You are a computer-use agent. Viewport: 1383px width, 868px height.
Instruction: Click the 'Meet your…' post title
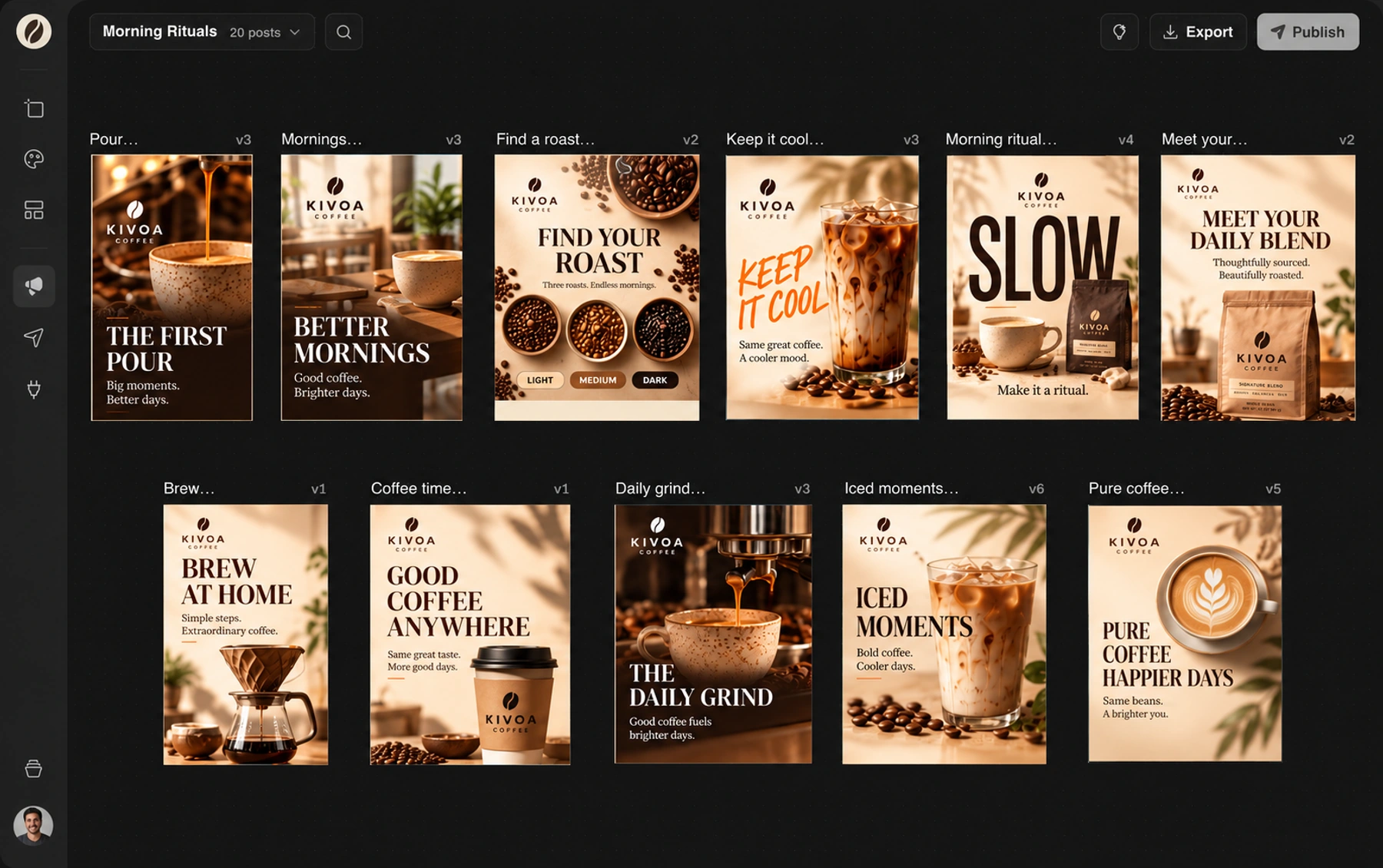point(1204,139)
